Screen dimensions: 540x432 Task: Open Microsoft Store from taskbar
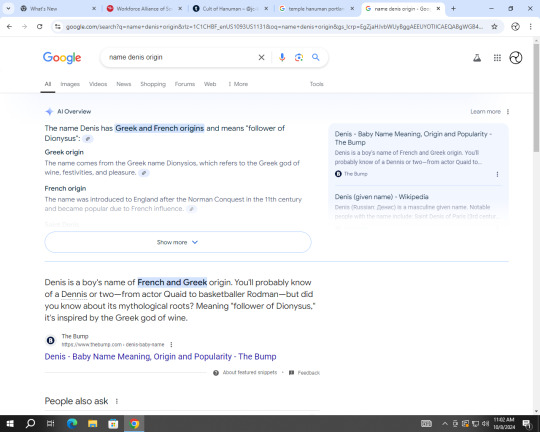click(113, 423)
